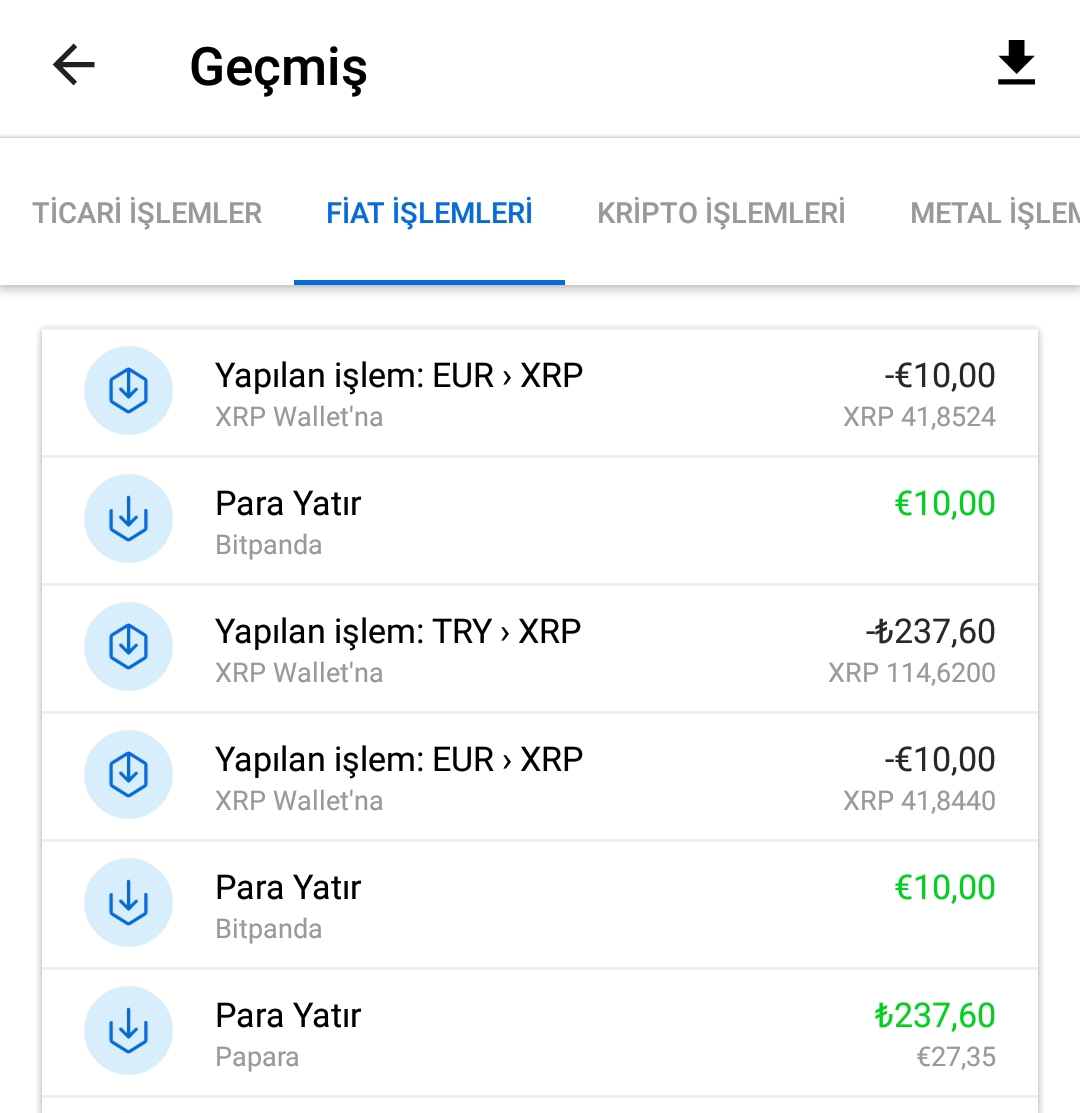Tap the Papara deposit icon
The image size is (1080, 1113).
[128, 1030]
